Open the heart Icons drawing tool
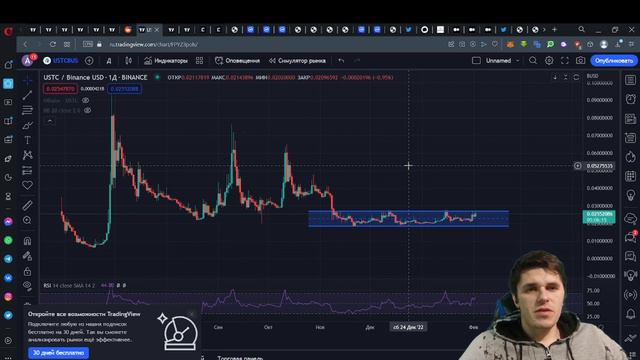Image resolution: width=640 pixels, height=360 pixels. 27,185
